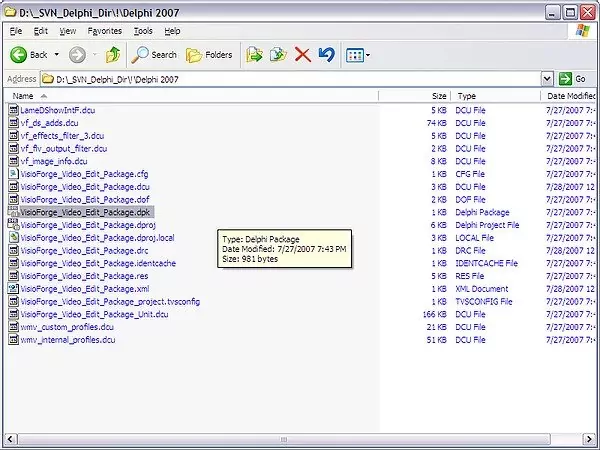Click file name VisioForge_Video_Edit_Package_Unit.dcu
Viewport: 600px width, 450px height.
click(x=95, y=314)
